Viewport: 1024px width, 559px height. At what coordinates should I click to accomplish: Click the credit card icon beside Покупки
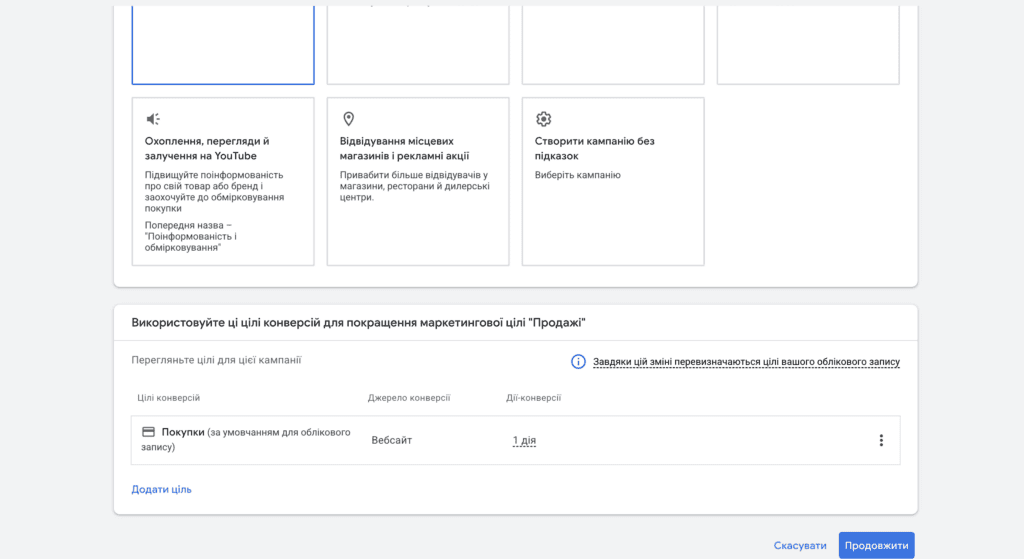click(x=148, y=432)
